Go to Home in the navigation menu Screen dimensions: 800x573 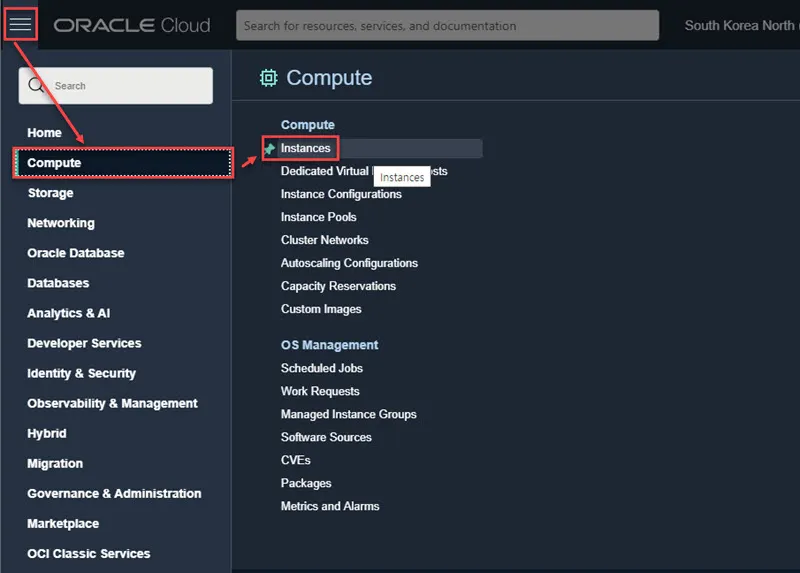click(x=44, y=133)
